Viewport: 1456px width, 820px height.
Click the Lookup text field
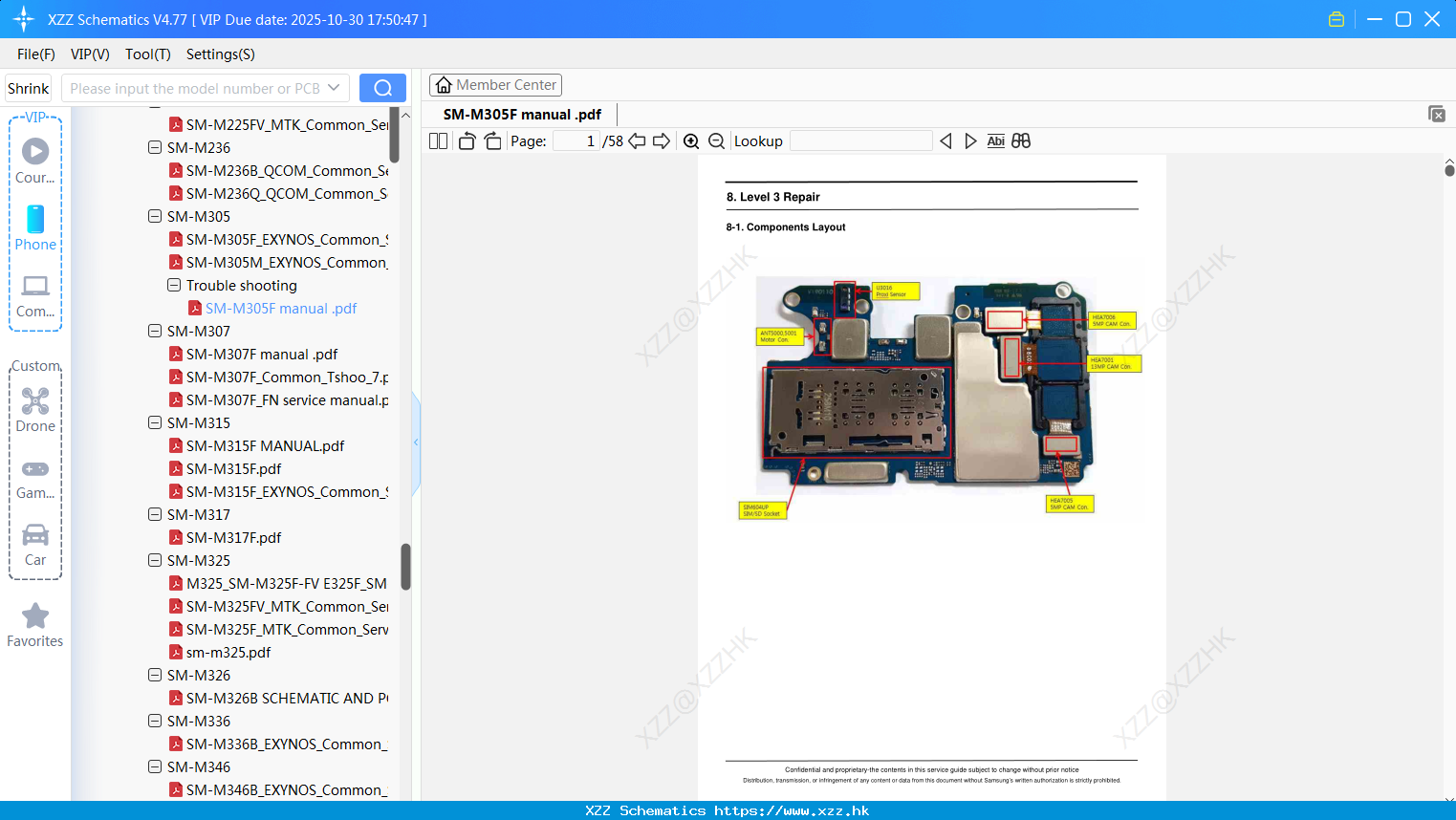[x=860, y=141]
